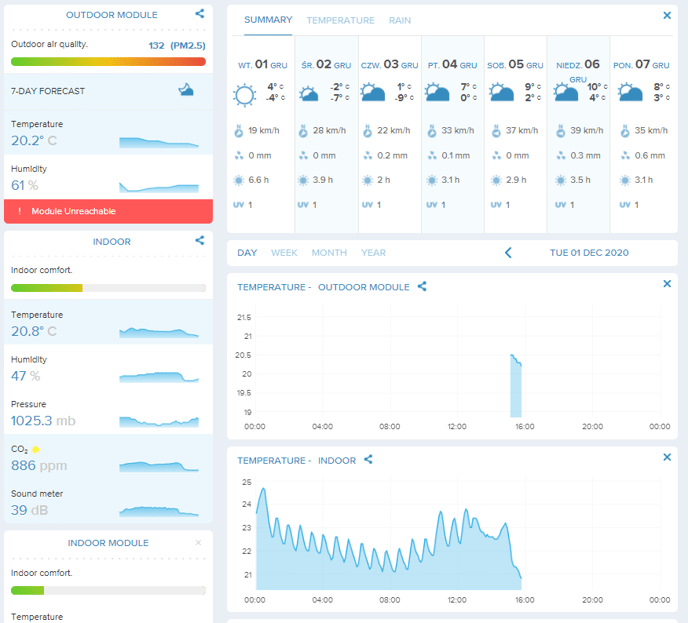Click the 7-day forecast weather icon
Screen dimensions: 688x623
tap(186, 91)
